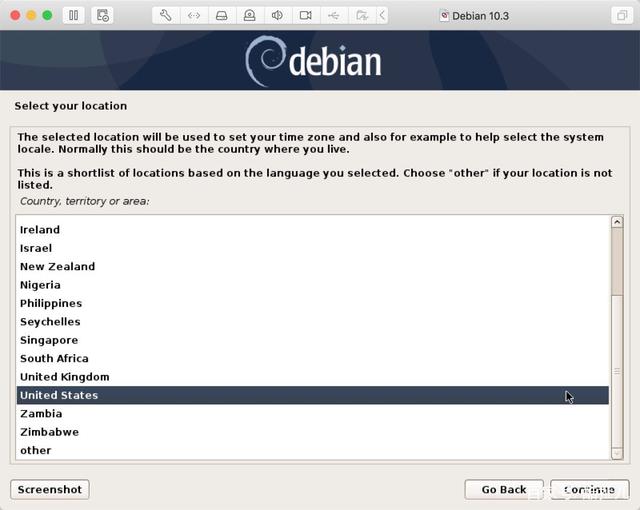Click the Screenshot button
Viewport: 640px width, 510px height.
point(50,489)
